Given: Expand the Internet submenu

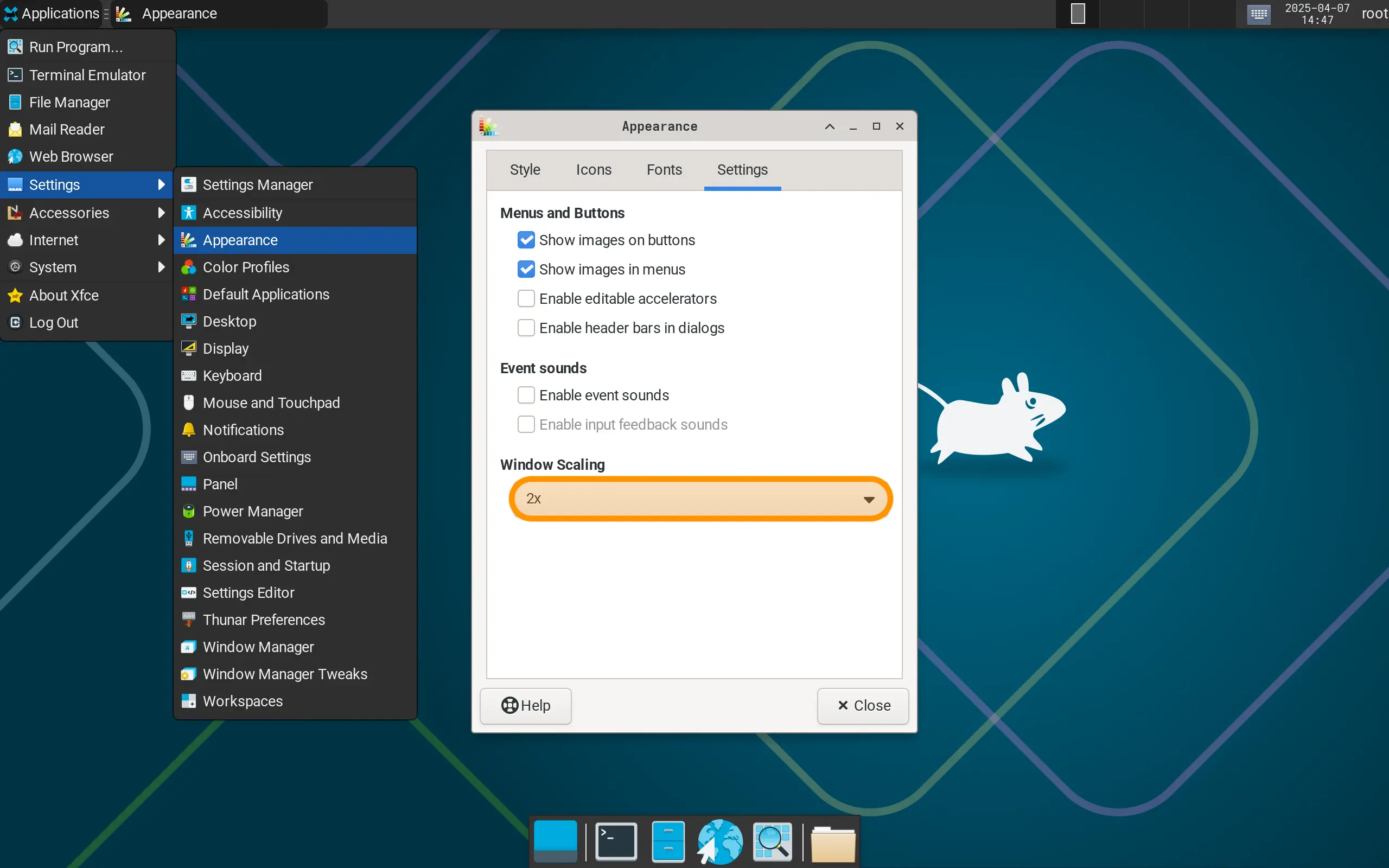Looking at the screenshot, I should coord(87,240).
